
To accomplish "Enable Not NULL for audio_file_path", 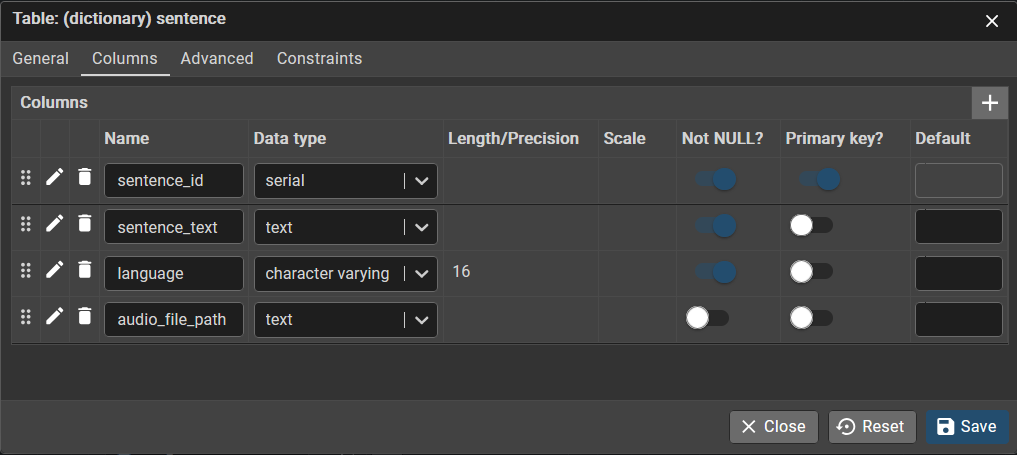I will pyautogui.click(x=708, y=318).
